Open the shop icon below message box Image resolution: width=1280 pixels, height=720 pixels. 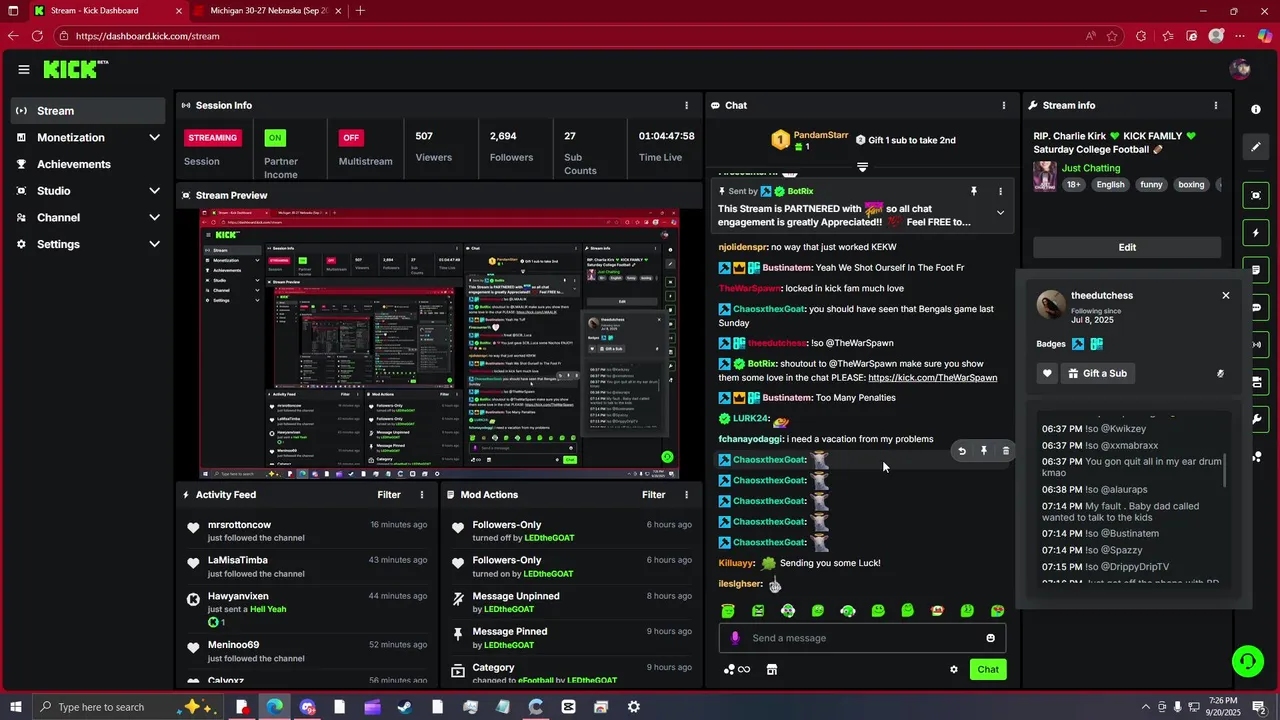click(x=772, y=670)
